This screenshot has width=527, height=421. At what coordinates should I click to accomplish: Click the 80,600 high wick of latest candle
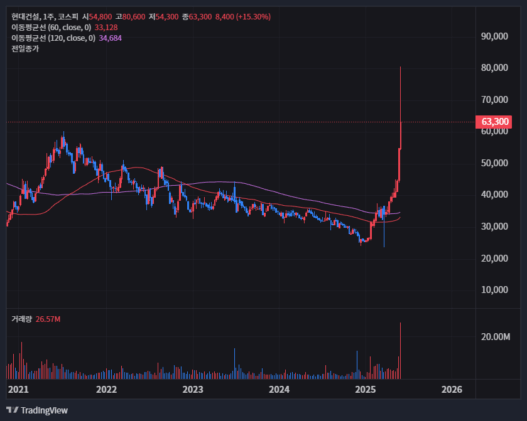tap(400, 94)
